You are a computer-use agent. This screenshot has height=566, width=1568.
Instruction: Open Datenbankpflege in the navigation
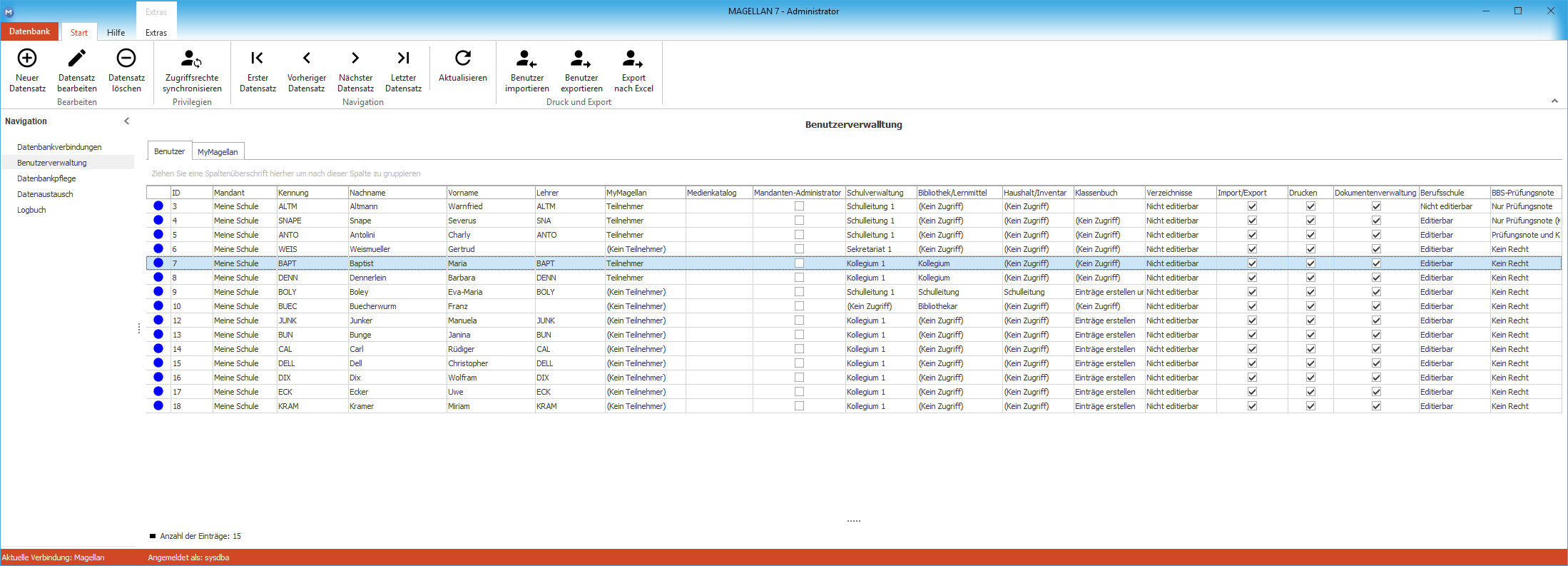pyautogui.click(x=46, y=178)
